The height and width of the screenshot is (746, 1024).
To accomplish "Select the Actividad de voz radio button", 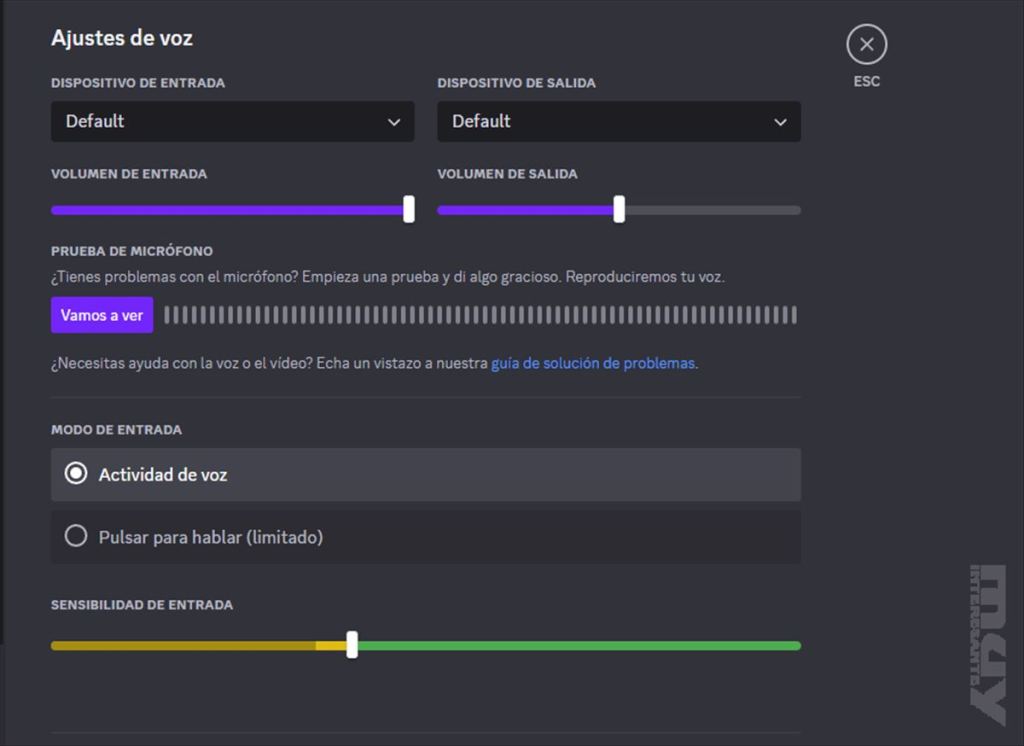I will (76, 474).
